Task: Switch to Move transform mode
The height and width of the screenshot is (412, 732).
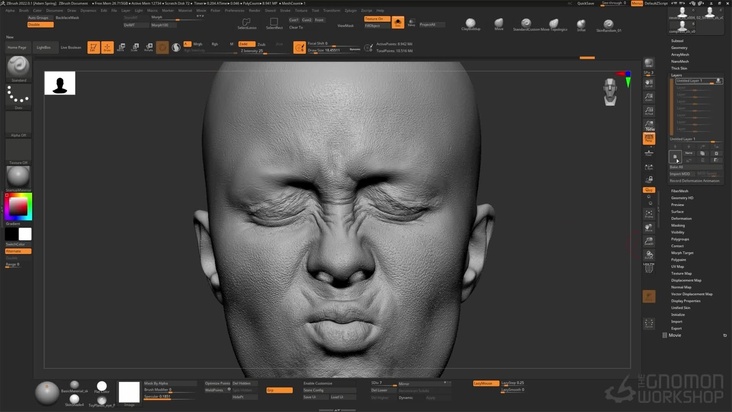Action: pyautogui.click(x=121, y=47)
